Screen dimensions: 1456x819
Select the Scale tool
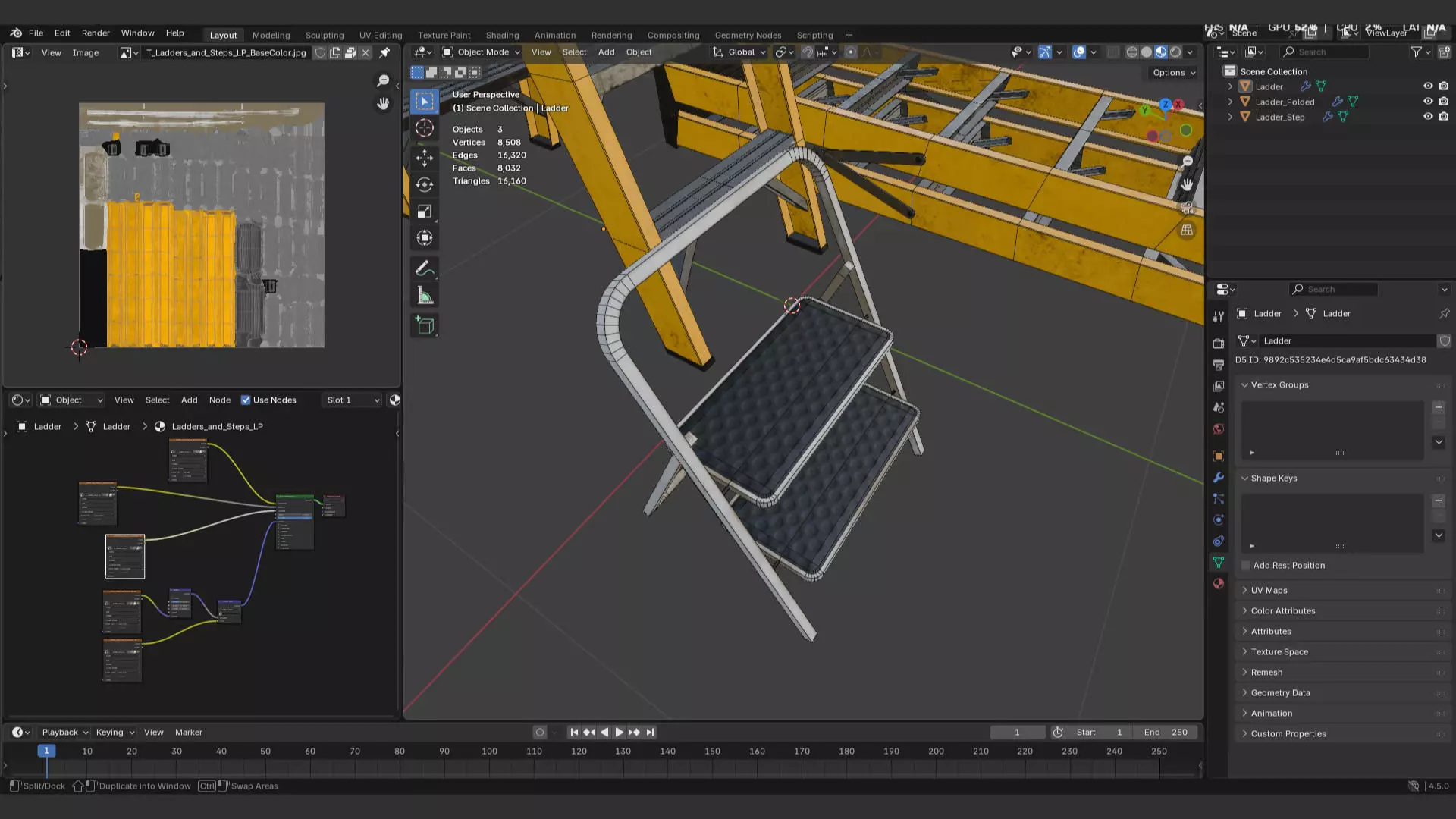[x=425, y=212]
